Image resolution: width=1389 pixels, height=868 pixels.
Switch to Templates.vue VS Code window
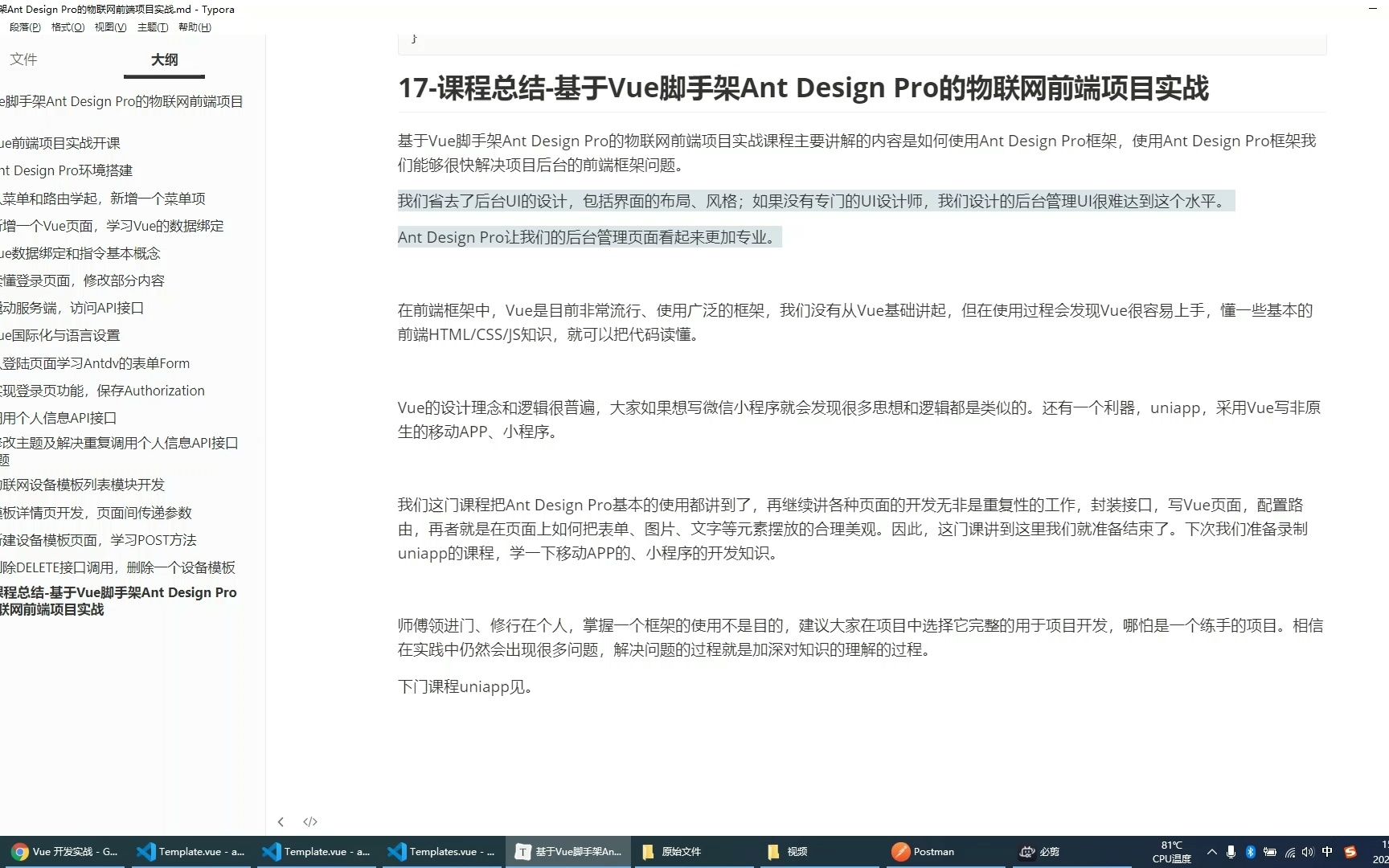tap(442, 851)
